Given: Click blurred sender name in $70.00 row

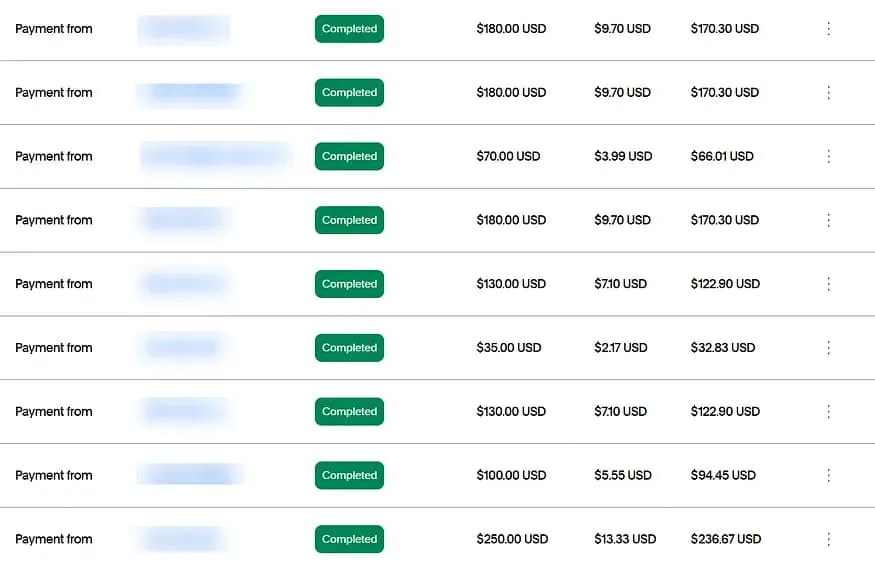Looking at the screenshot, I should [215, 156].
